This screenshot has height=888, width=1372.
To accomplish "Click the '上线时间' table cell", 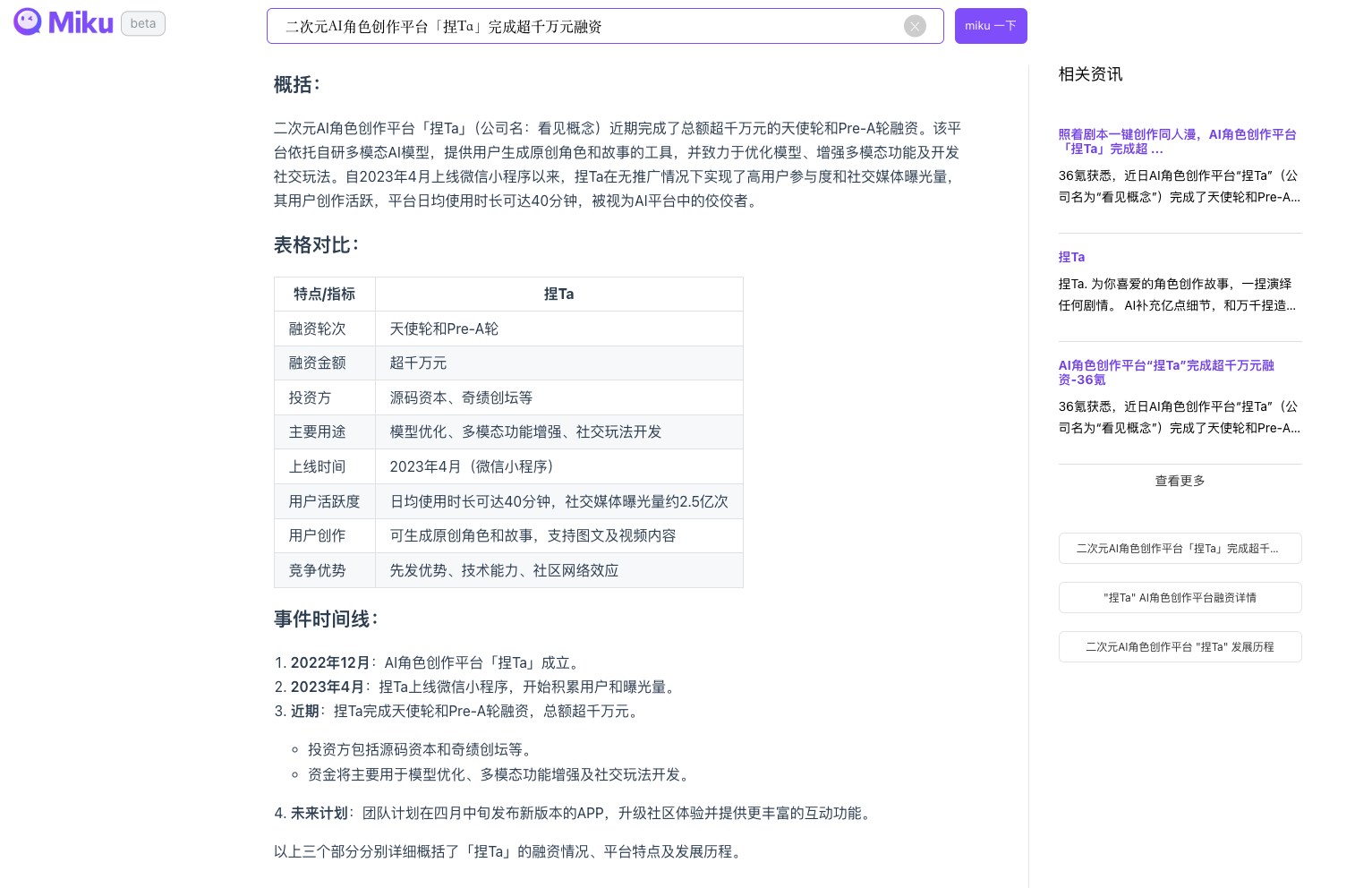I will pyautogui.click(x=325, y=466).
